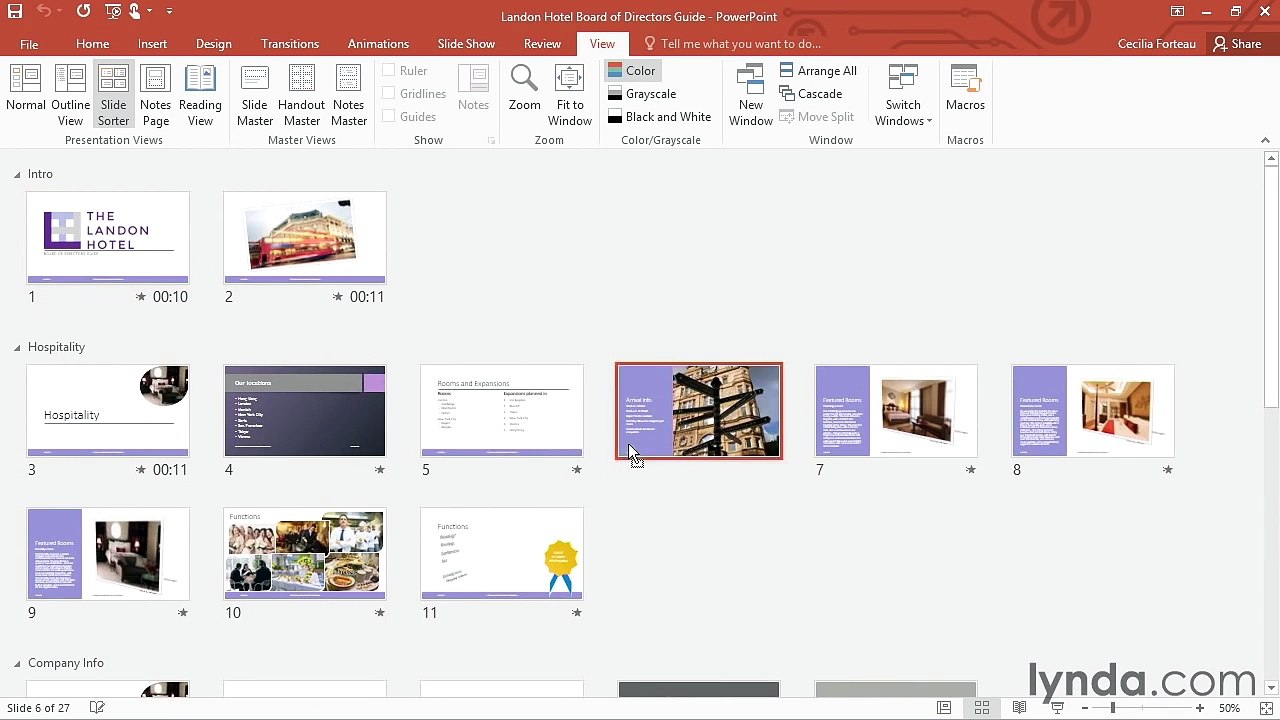Switch to Reading View

[200, 96]
